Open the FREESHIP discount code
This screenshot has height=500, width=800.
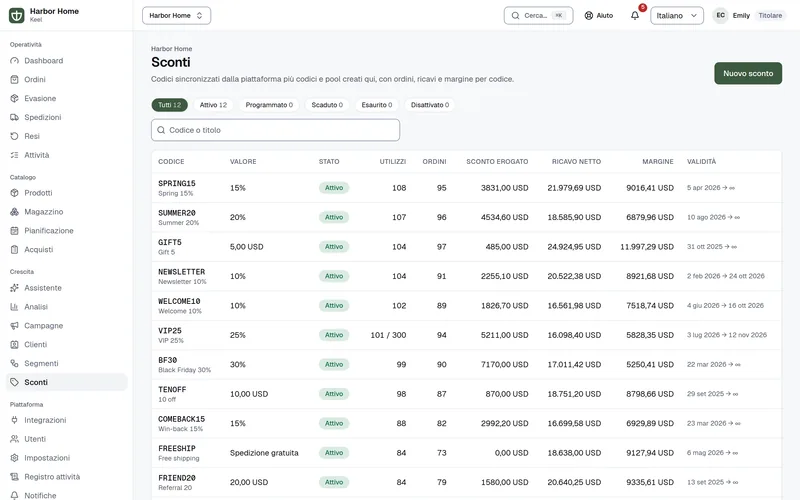point(177,448)
